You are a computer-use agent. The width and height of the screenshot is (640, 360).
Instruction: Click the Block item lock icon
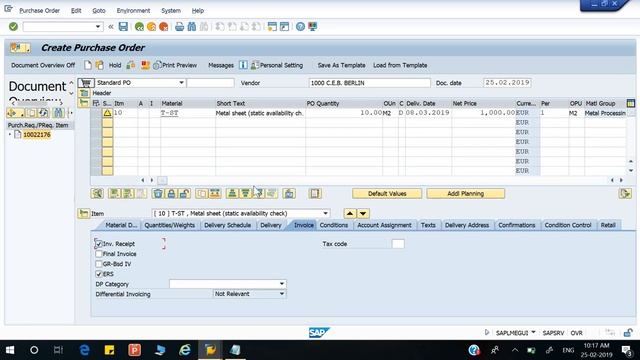[171, 193]
